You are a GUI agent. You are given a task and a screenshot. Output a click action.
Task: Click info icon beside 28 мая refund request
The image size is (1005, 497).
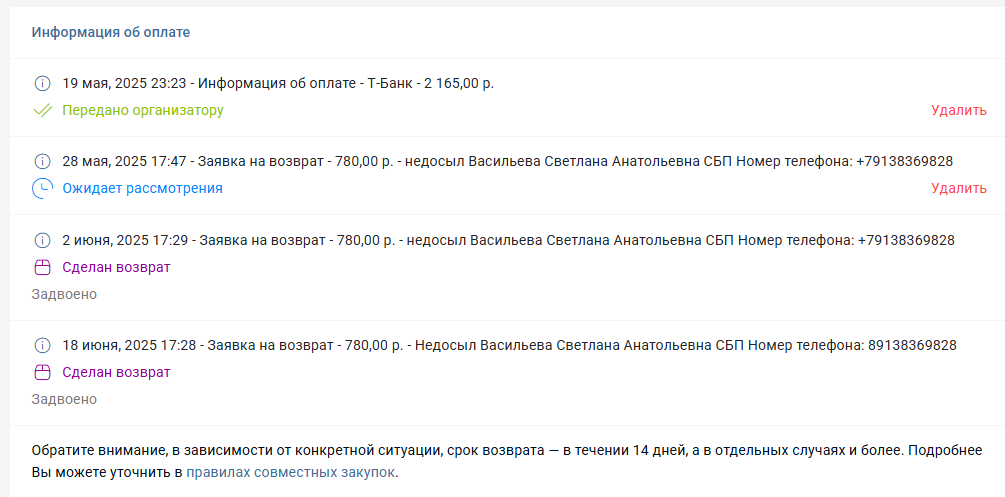[42, 161]
